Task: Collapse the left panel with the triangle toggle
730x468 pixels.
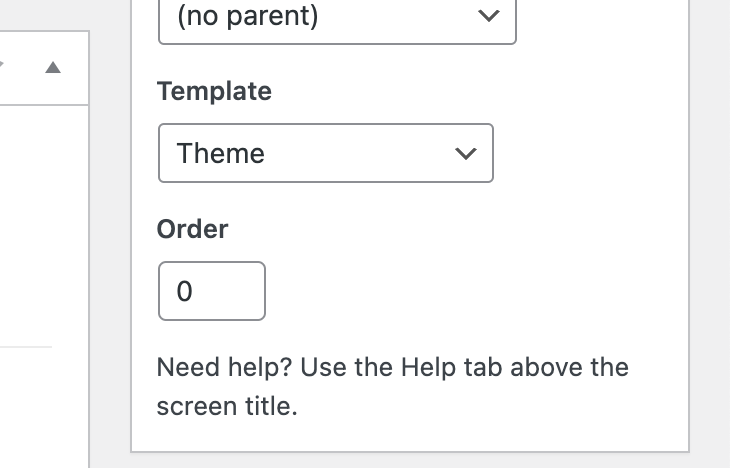Action: tap(54, 68)
